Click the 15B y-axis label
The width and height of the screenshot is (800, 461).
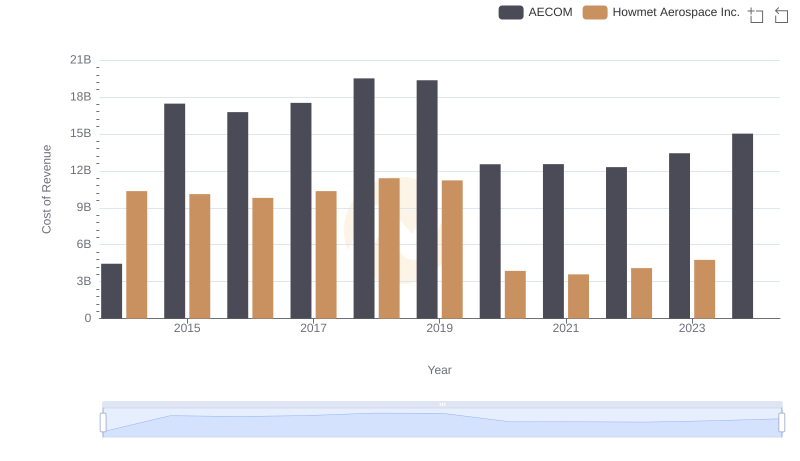[x=81, y=134]
